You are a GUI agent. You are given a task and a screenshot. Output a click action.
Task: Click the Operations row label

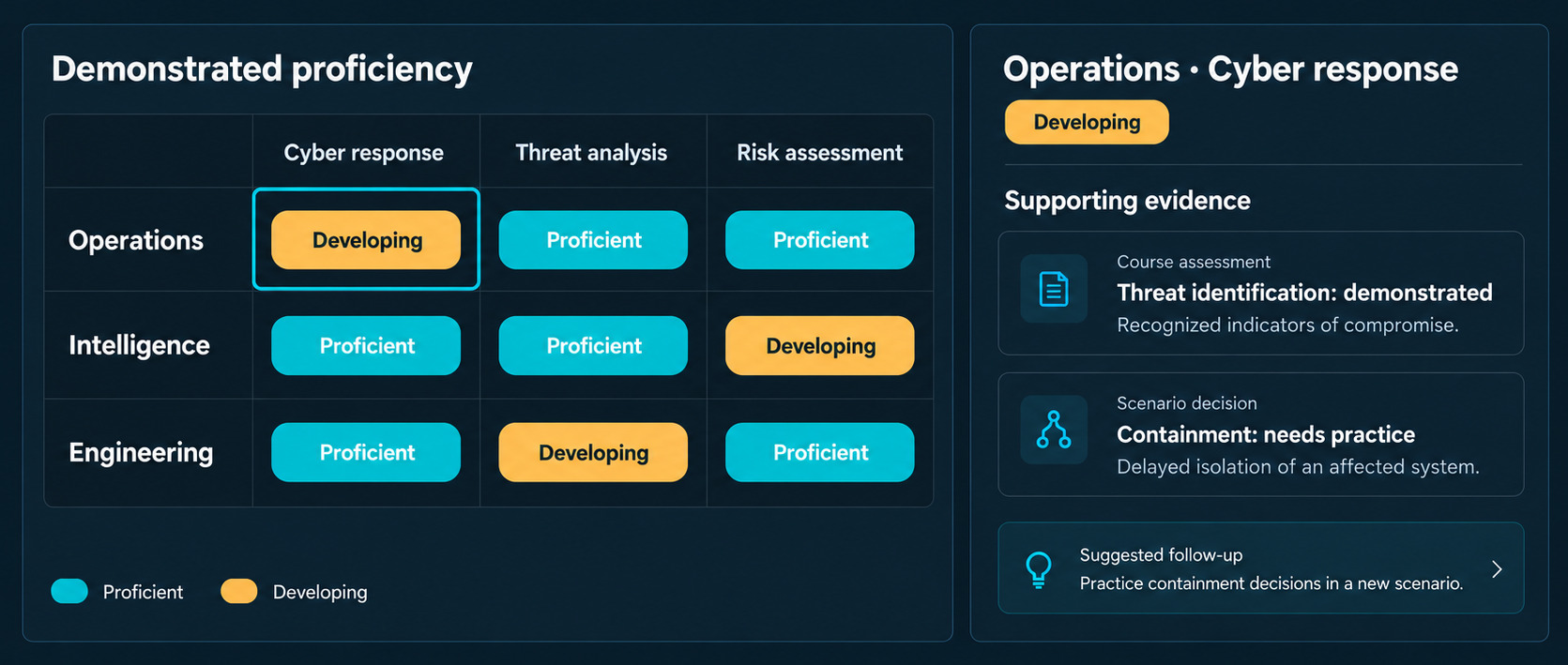tap(136, 241)
